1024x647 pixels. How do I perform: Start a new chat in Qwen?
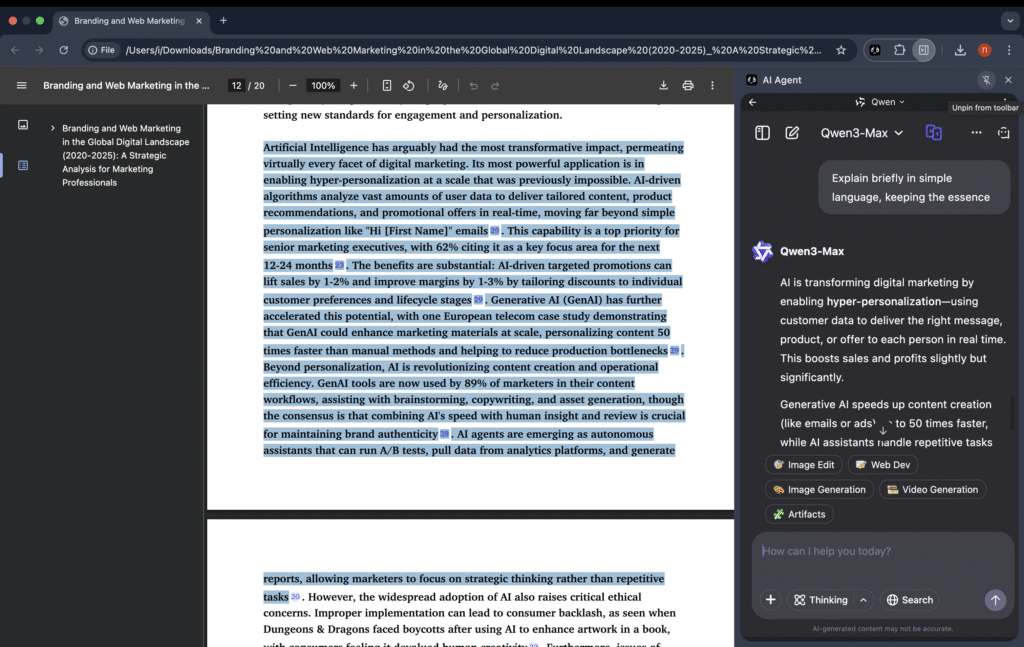(x=792, y=133)
